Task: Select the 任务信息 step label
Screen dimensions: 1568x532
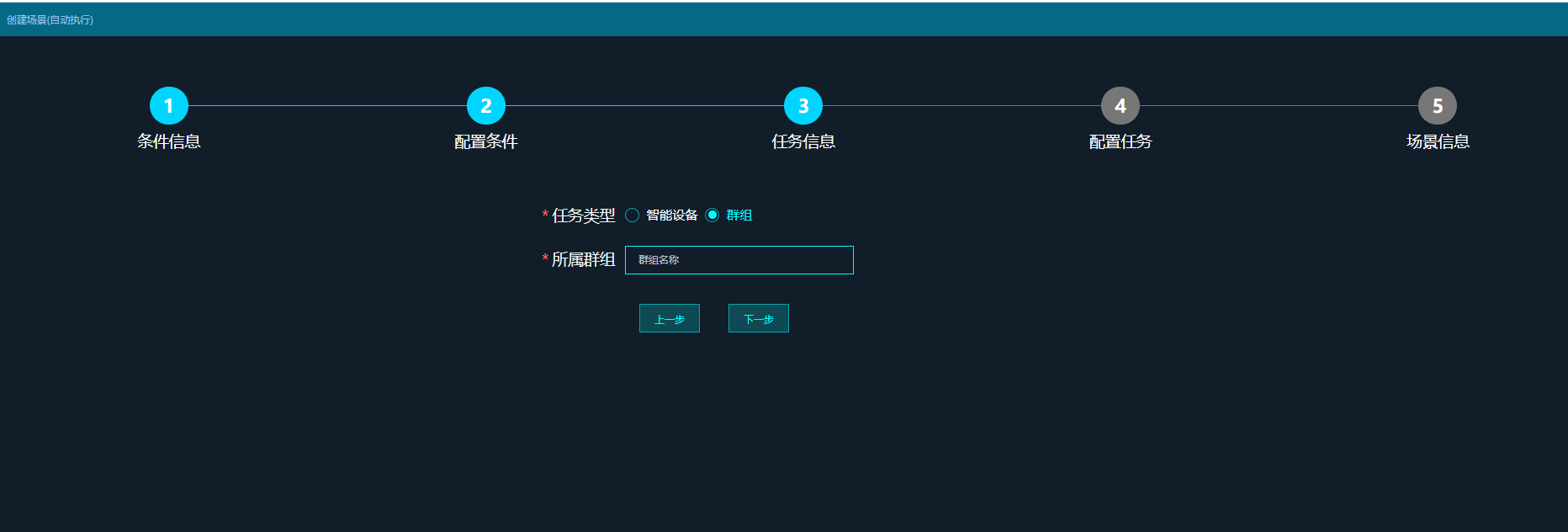Action: pyautogui.click(x=803, y=141)
